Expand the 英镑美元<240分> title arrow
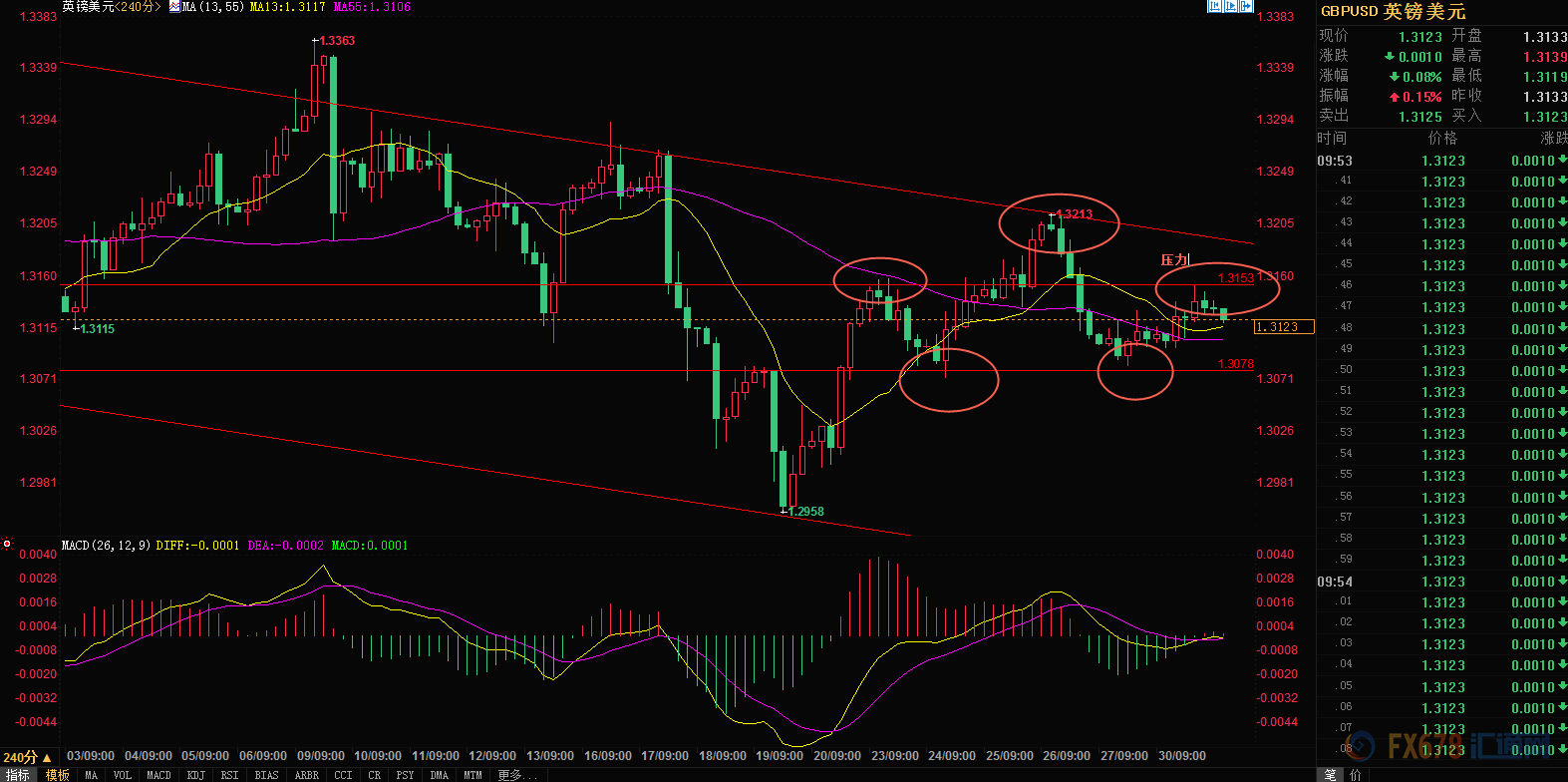The width and height of the screenshot is (1568, 782). [x=157, y=7]
